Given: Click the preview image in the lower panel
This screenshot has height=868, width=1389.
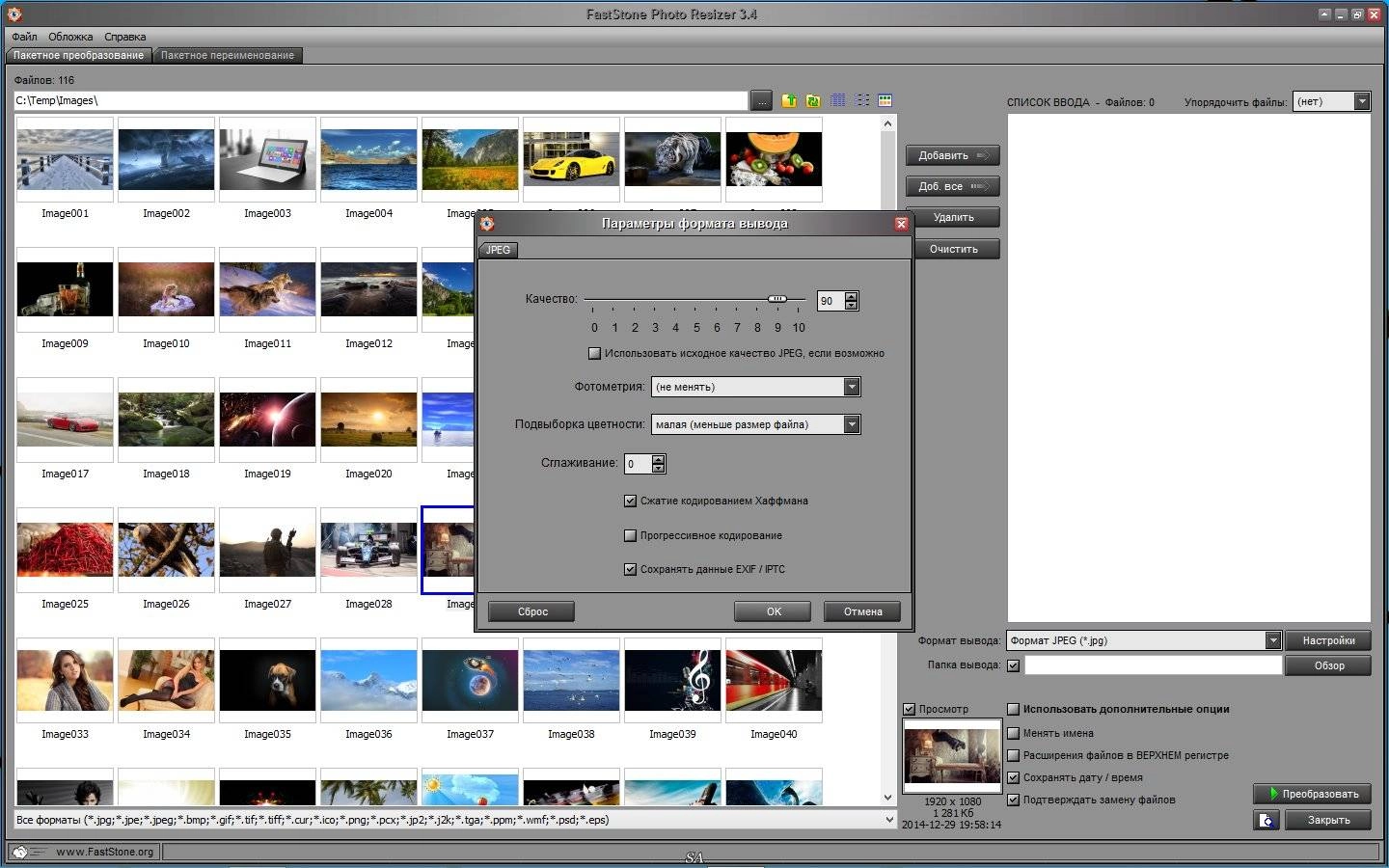Looking at the screenshot, I should tap(952, 754).
